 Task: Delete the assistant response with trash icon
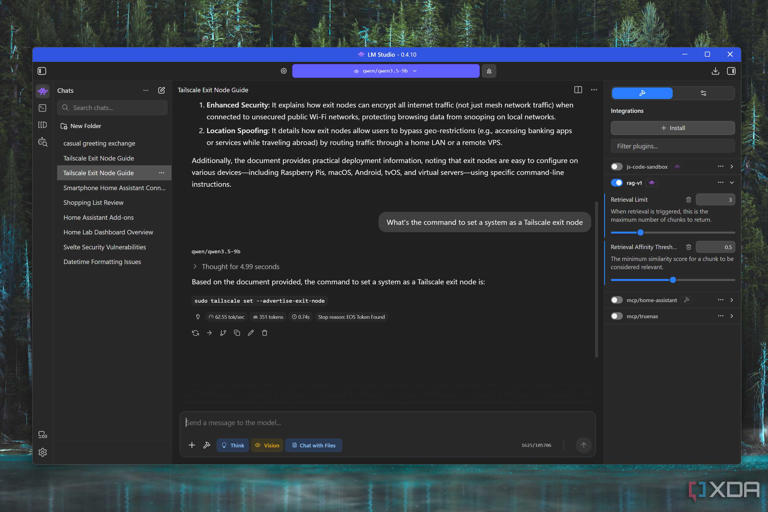point(265,333)
